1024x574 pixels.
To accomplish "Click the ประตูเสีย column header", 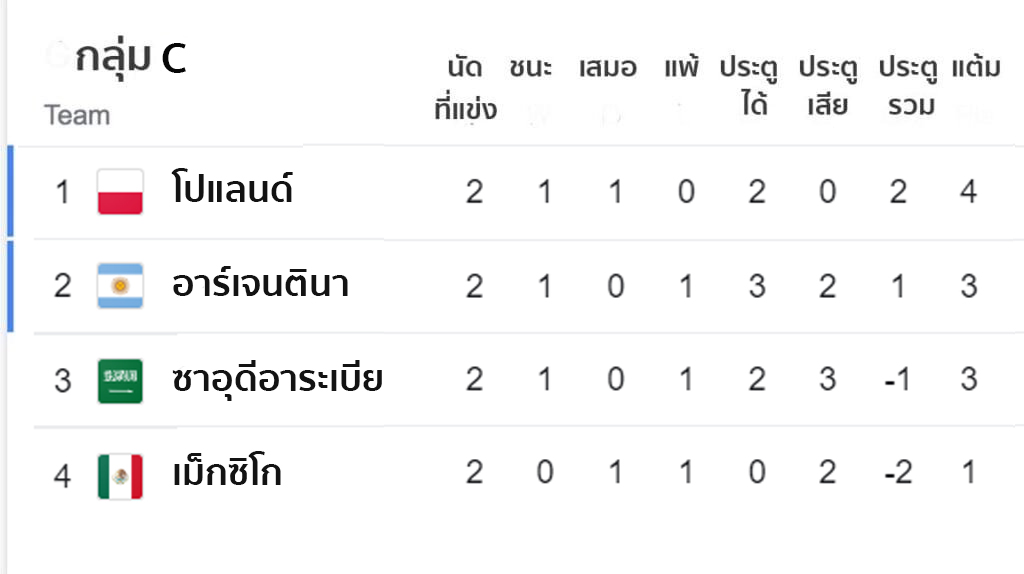I will point(828,86).
